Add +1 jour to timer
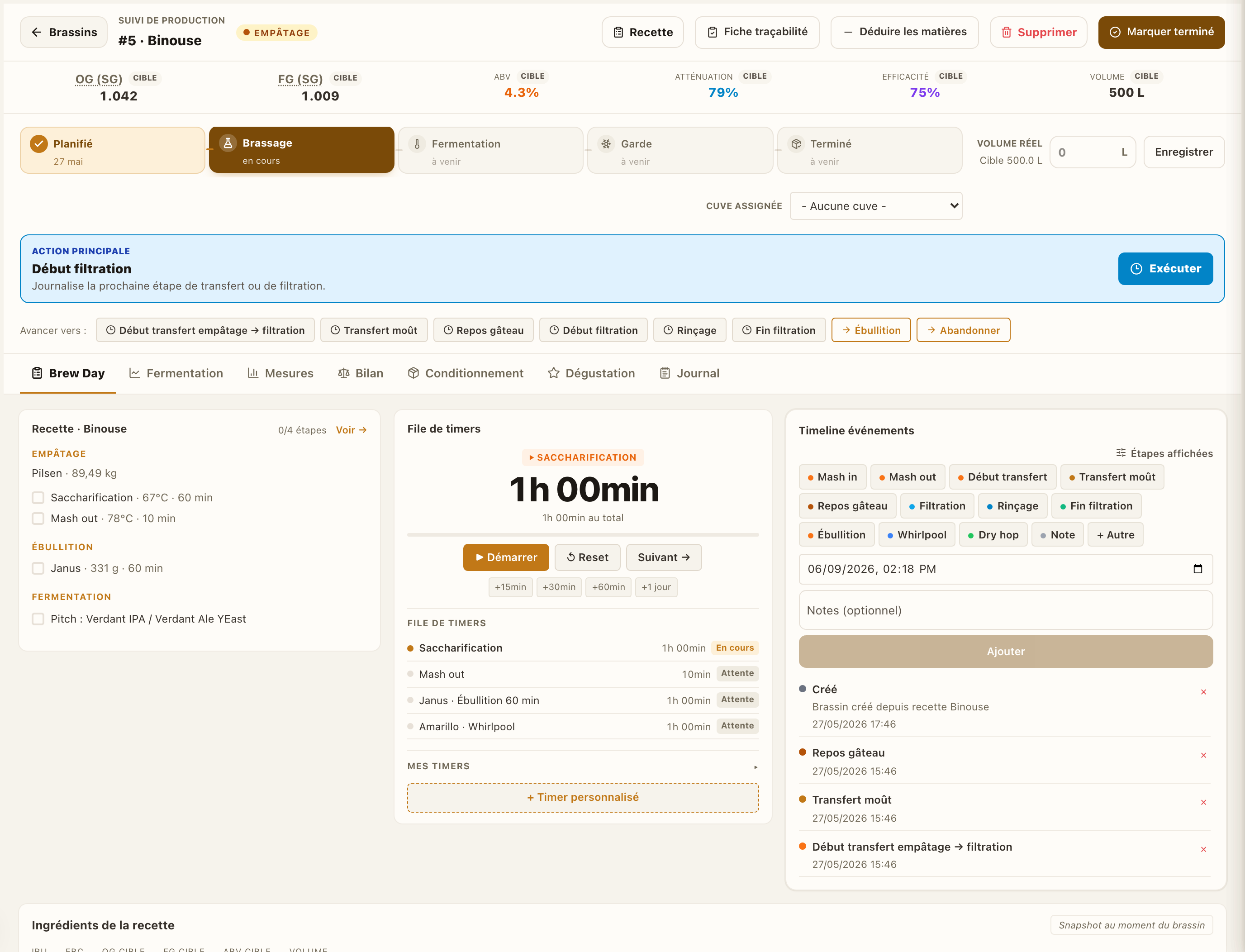 tap(656, 587)
